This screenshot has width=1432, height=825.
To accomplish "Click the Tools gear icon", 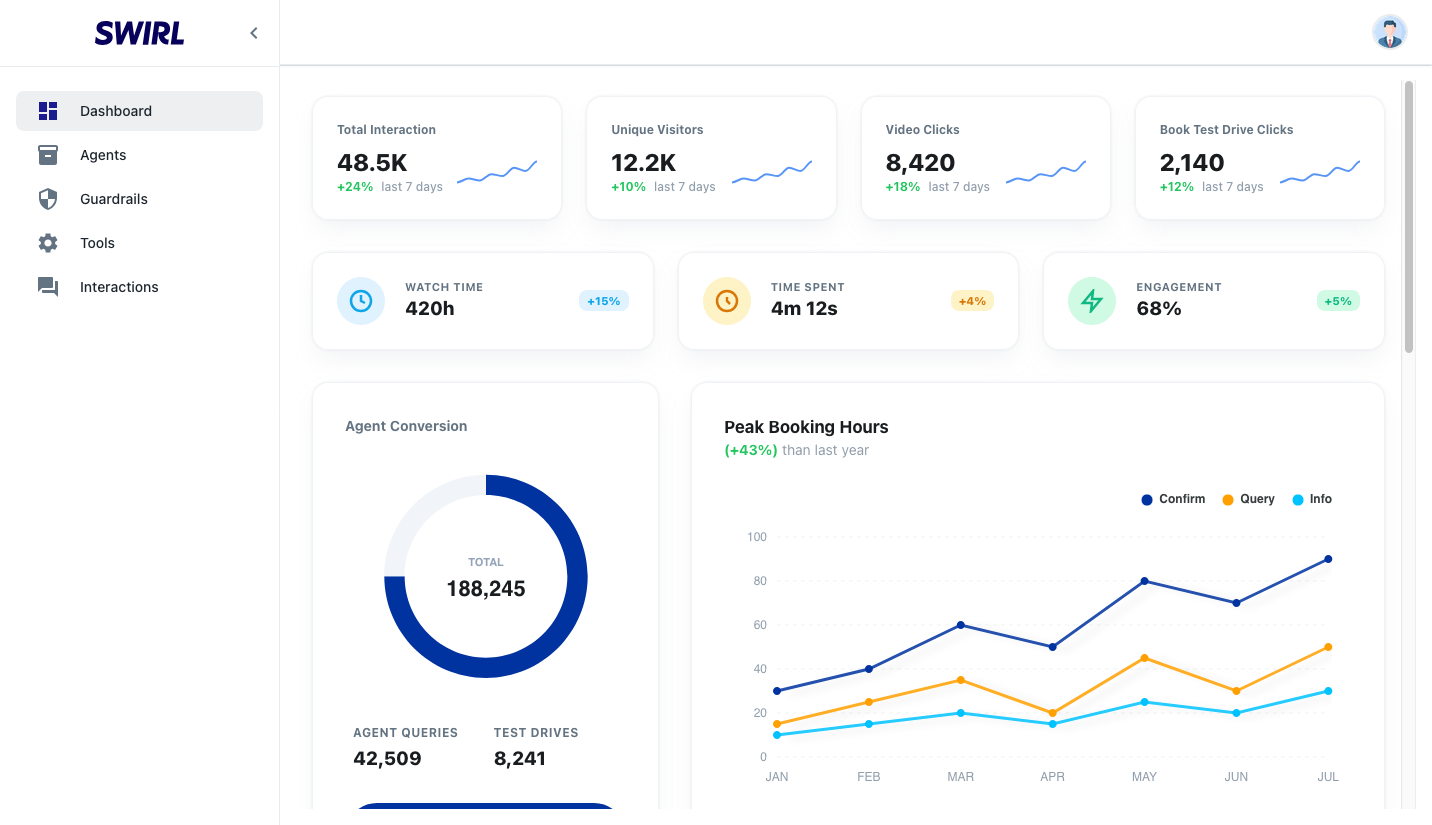I will tap(48, 243).
